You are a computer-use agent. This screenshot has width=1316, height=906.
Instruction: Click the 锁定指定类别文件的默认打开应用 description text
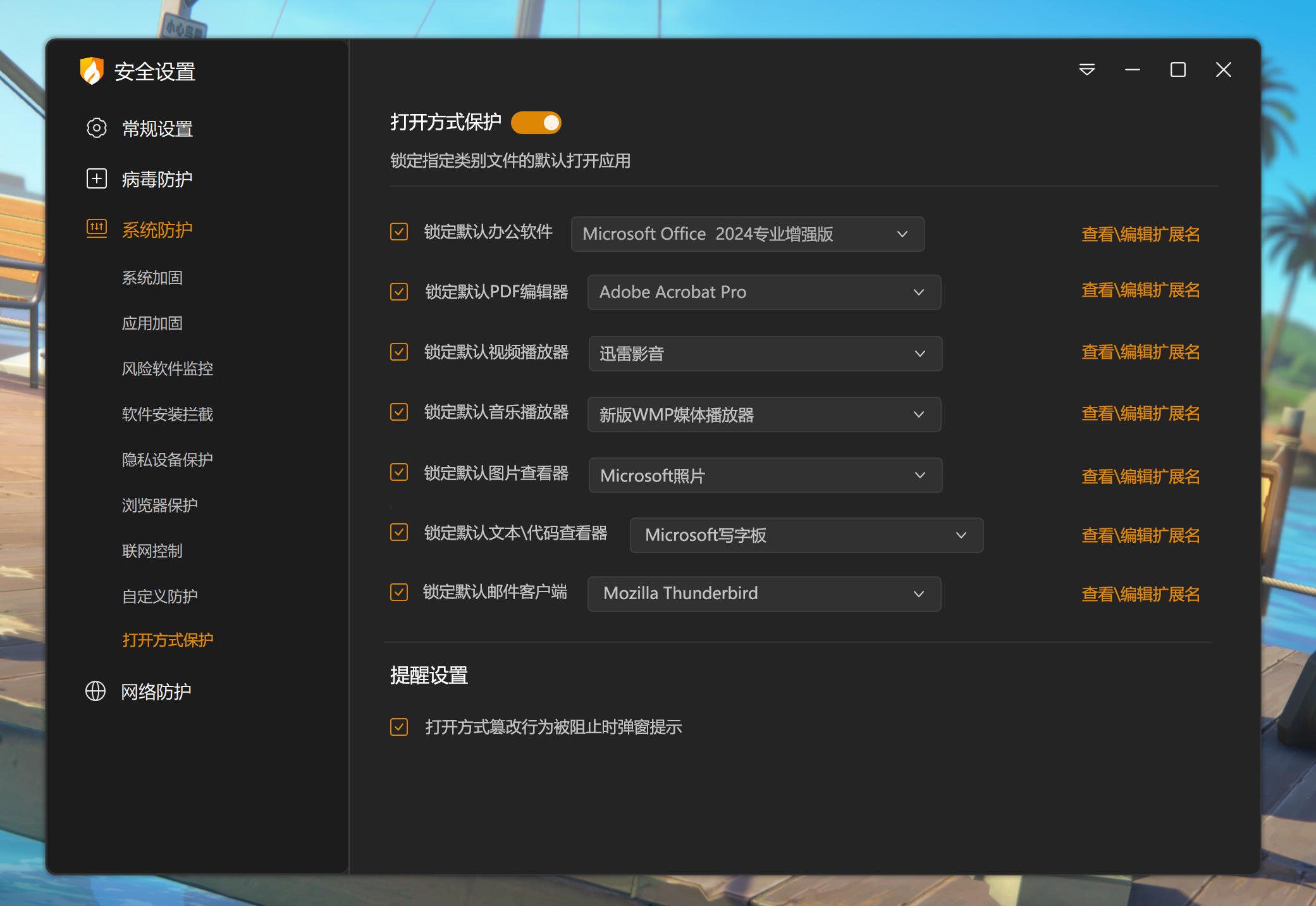point(510,161)
